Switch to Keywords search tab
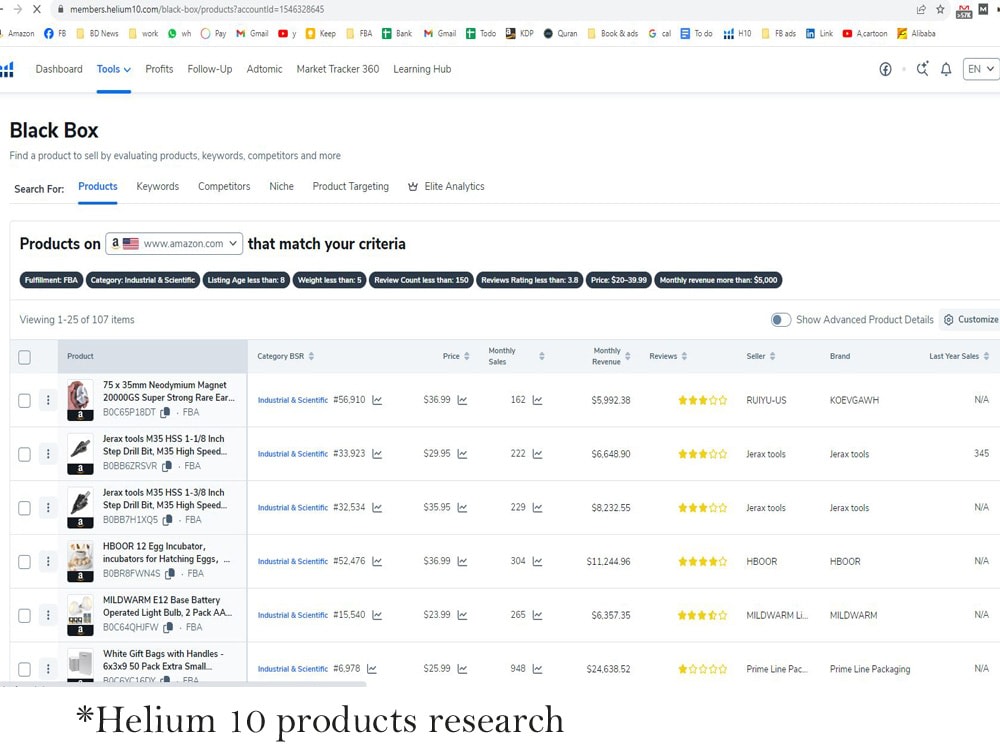This screenshot has width=1000, height=750. point(158,186)
